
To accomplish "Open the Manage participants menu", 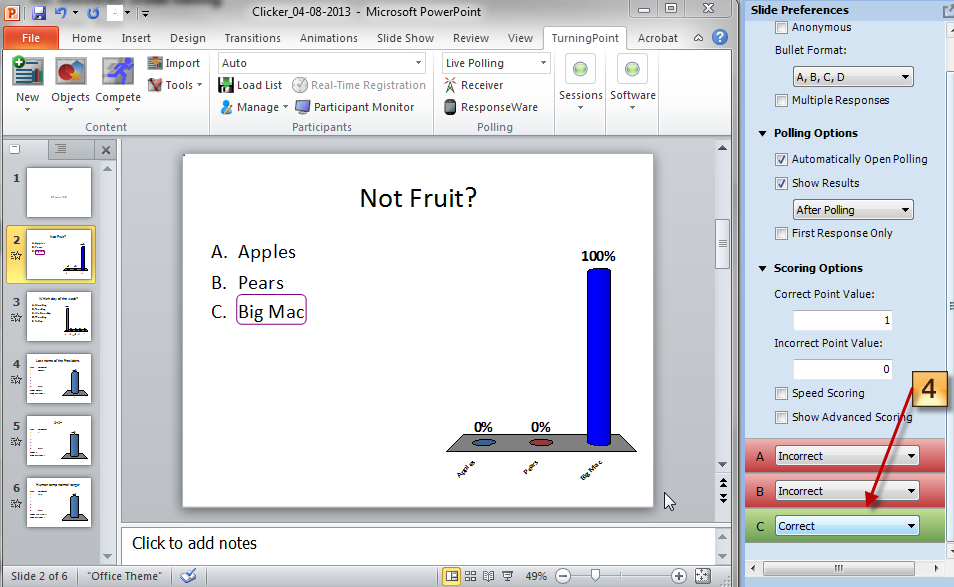I will tap(254, 107).
